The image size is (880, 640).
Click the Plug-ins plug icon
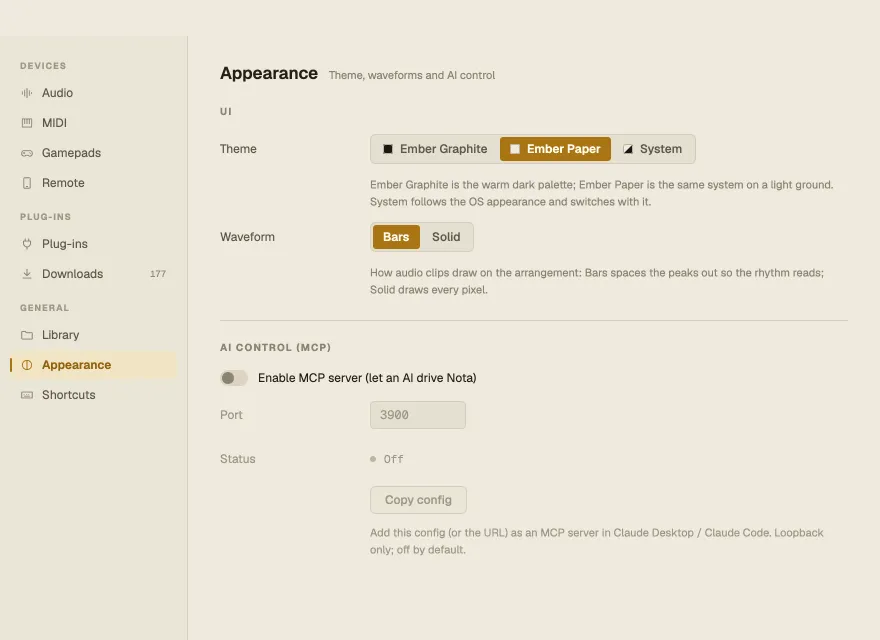click(26, 244)
